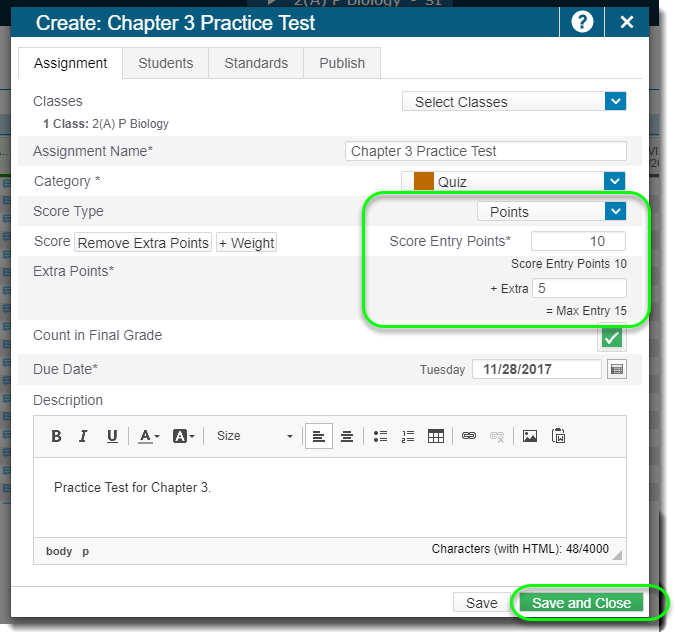Viewport: 674px width, 639px height.
Task: Open the Due Date calendar picker
Action: click(617, 369)
